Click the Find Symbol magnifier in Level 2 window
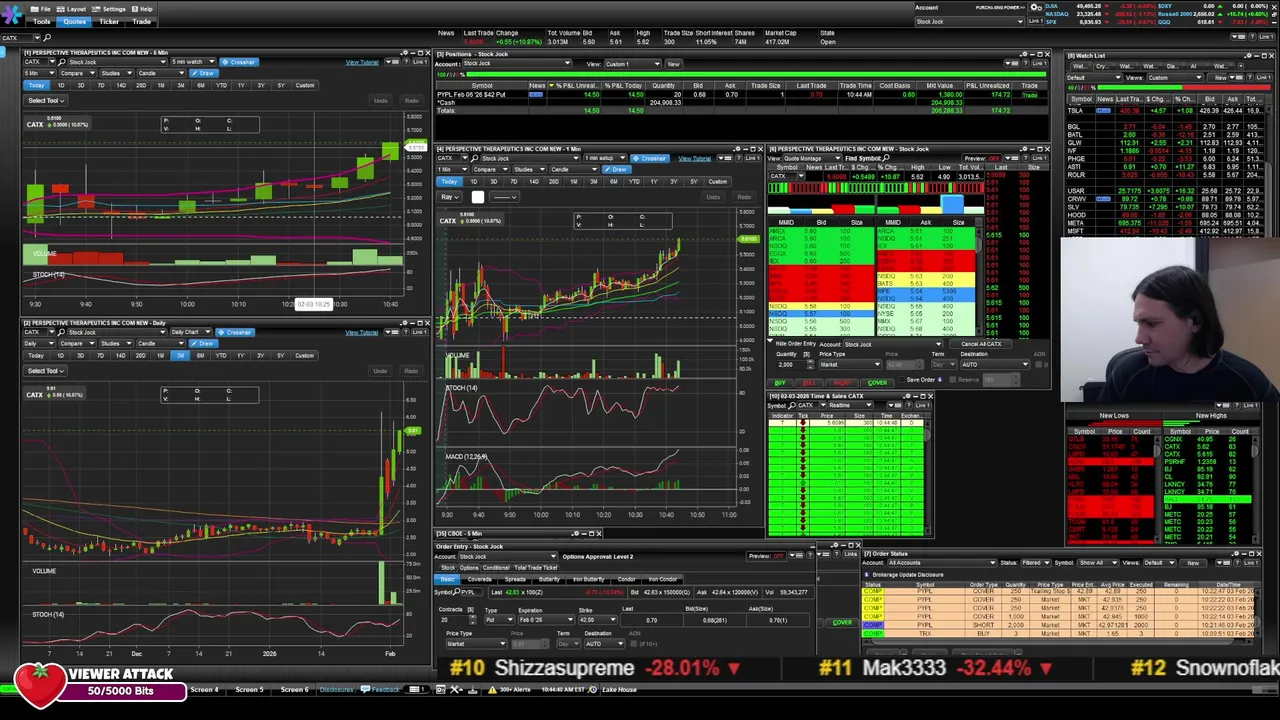The width and height of the screenshot is (1280, 720). tap(886, 158)
